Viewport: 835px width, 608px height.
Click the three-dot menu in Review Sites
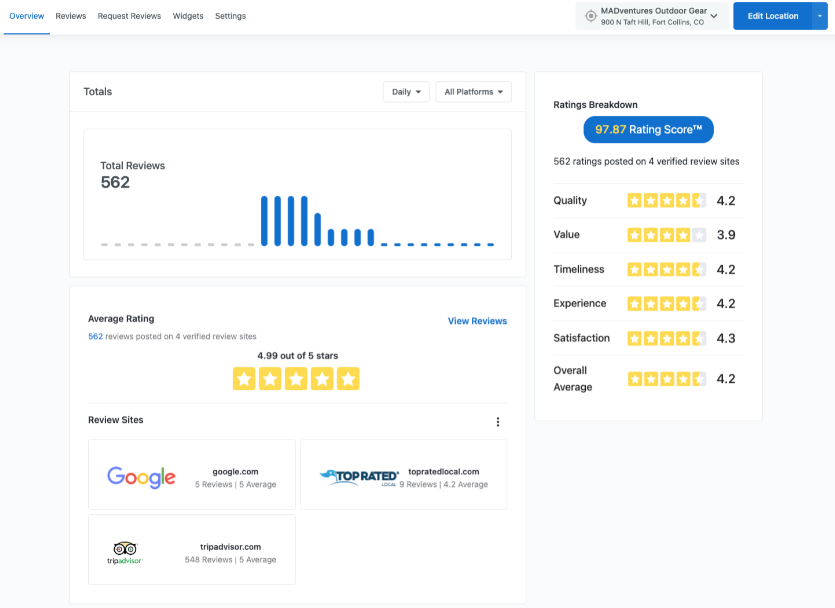(498, 422)
